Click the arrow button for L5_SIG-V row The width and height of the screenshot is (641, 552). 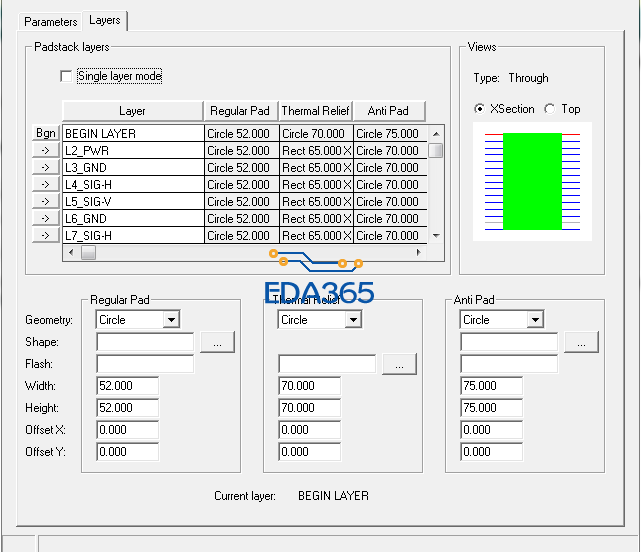[46, 201]
